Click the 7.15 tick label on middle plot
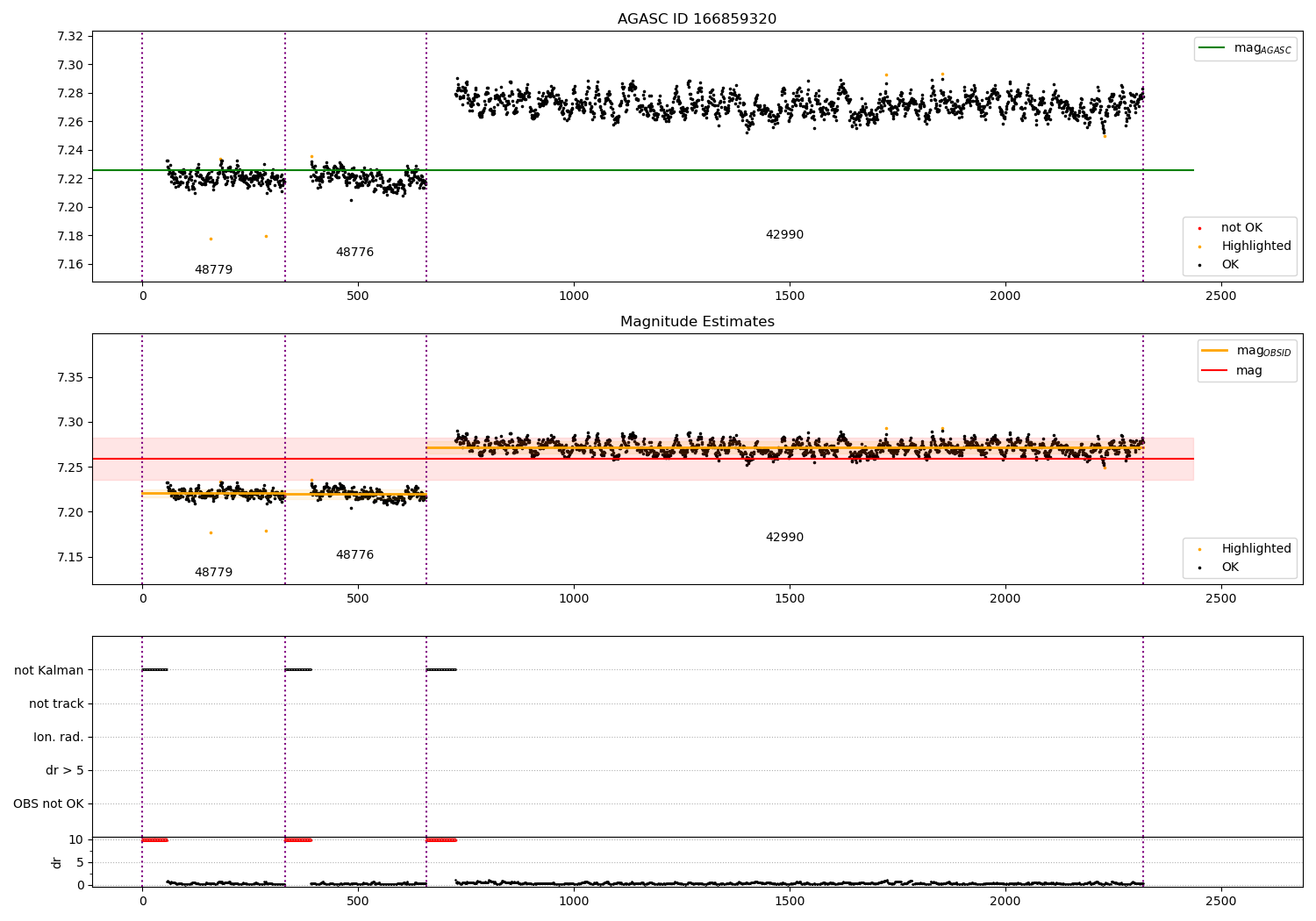Screen dimensions: 1316x921 [x=69, y=557]
